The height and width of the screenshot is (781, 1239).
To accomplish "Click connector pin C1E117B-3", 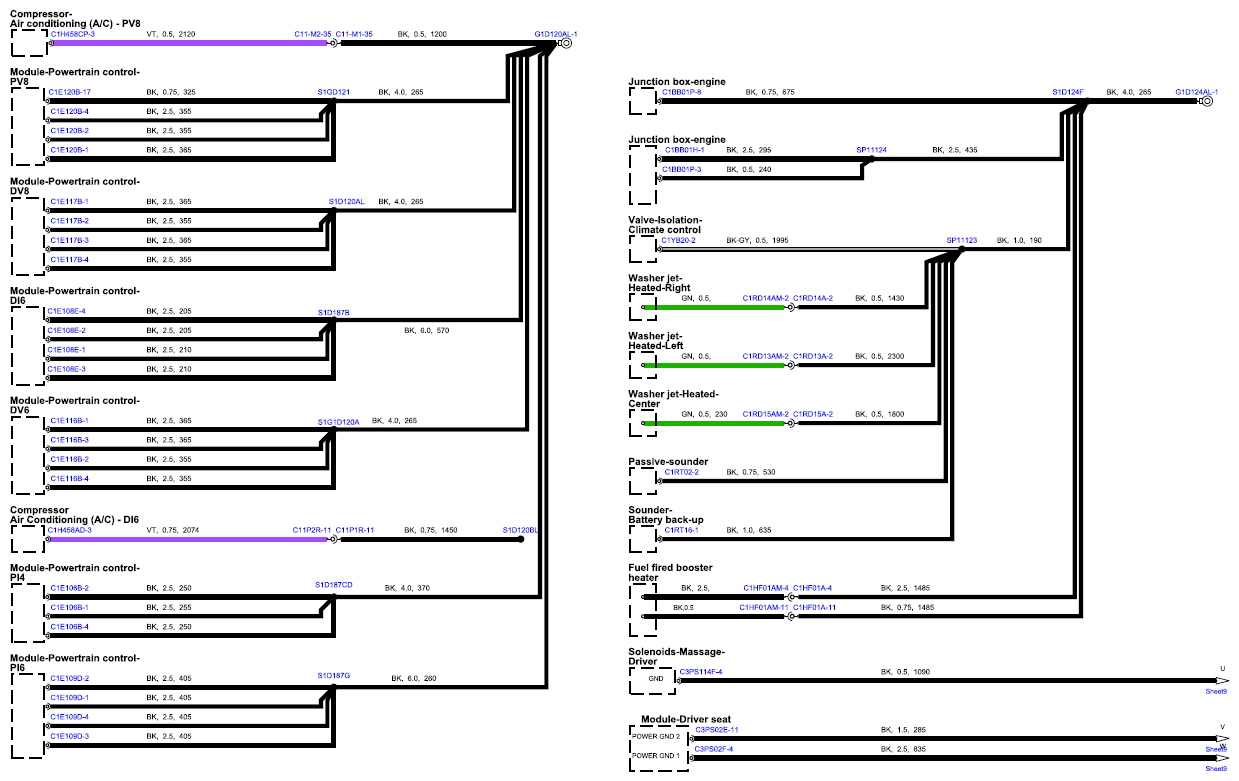I will (x=71, y=240).
